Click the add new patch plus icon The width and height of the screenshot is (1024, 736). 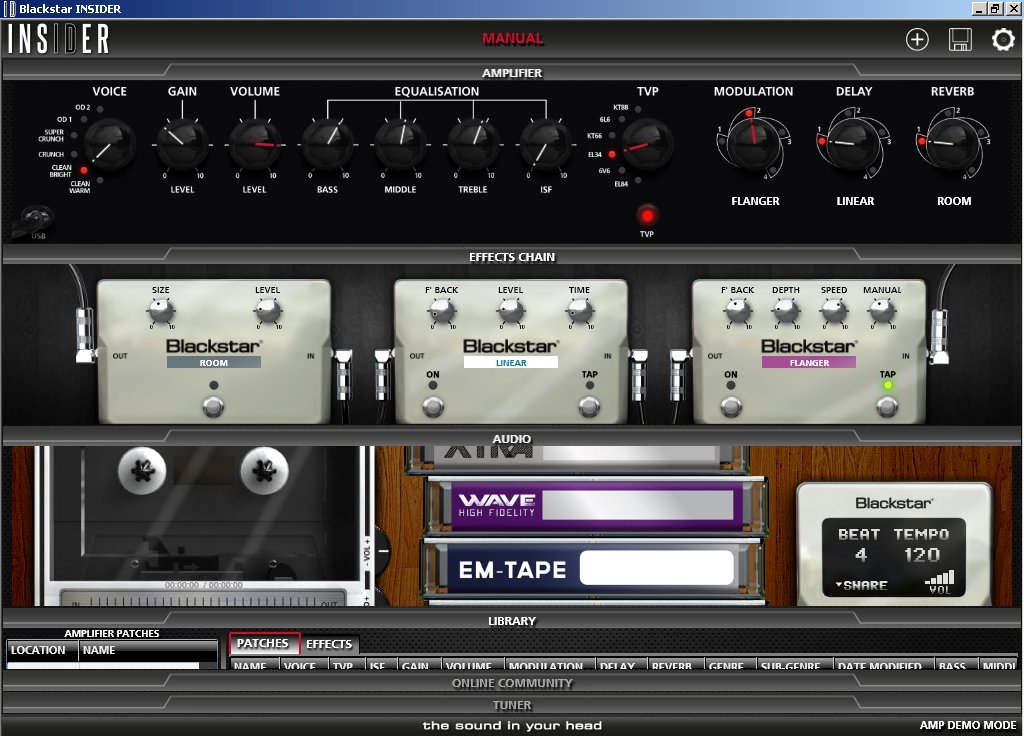click(917, 40)
